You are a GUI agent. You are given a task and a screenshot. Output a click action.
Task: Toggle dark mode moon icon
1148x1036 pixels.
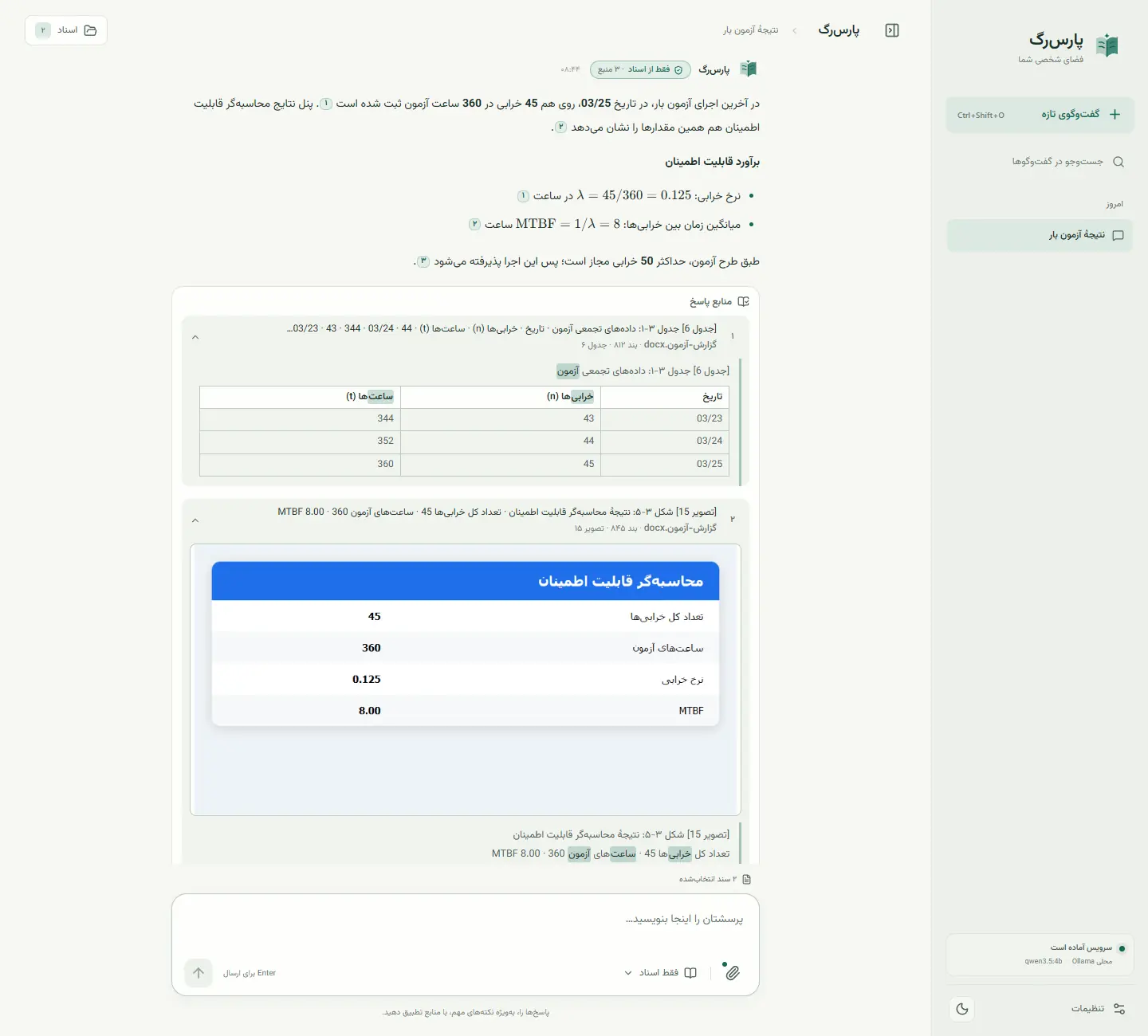pyautogui.click(x=962, y=1009)
